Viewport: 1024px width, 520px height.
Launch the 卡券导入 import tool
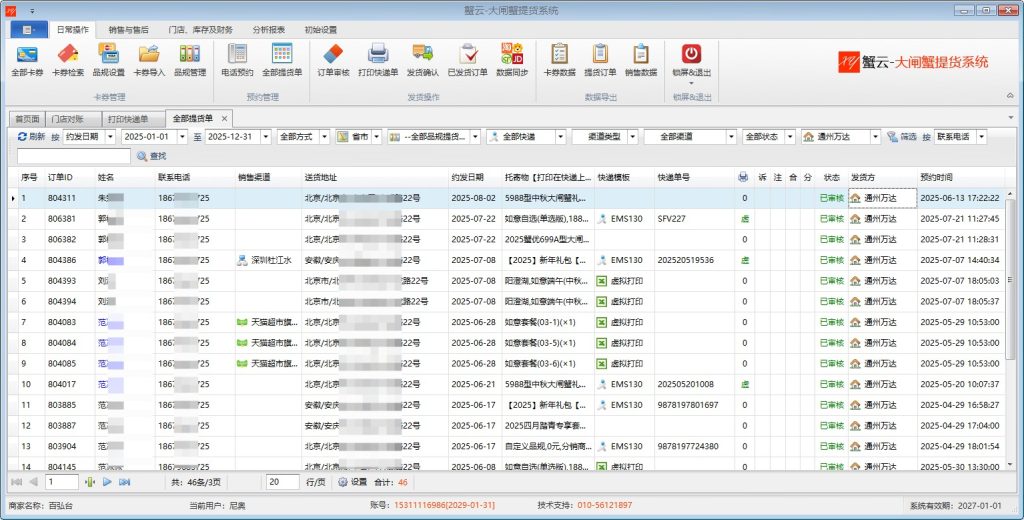149,60
